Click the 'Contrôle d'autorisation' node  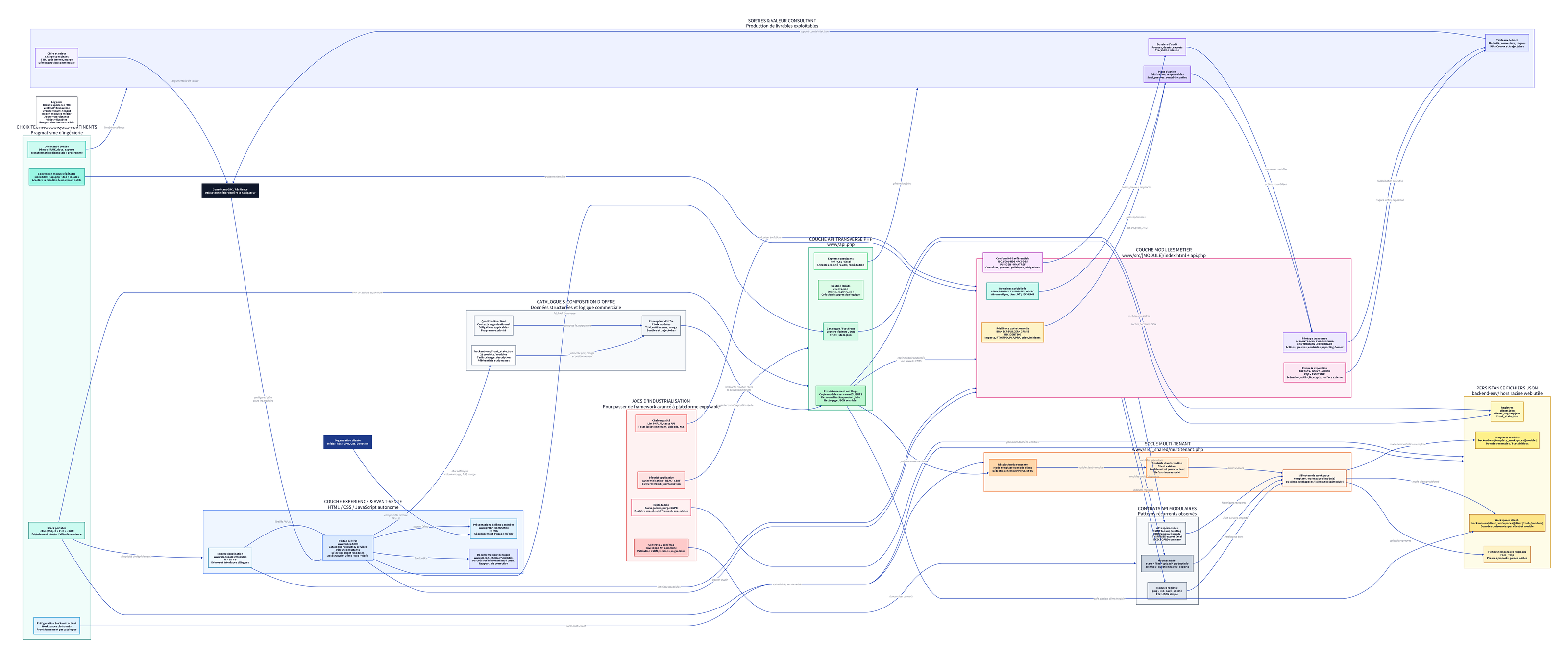coord(1167,468)
